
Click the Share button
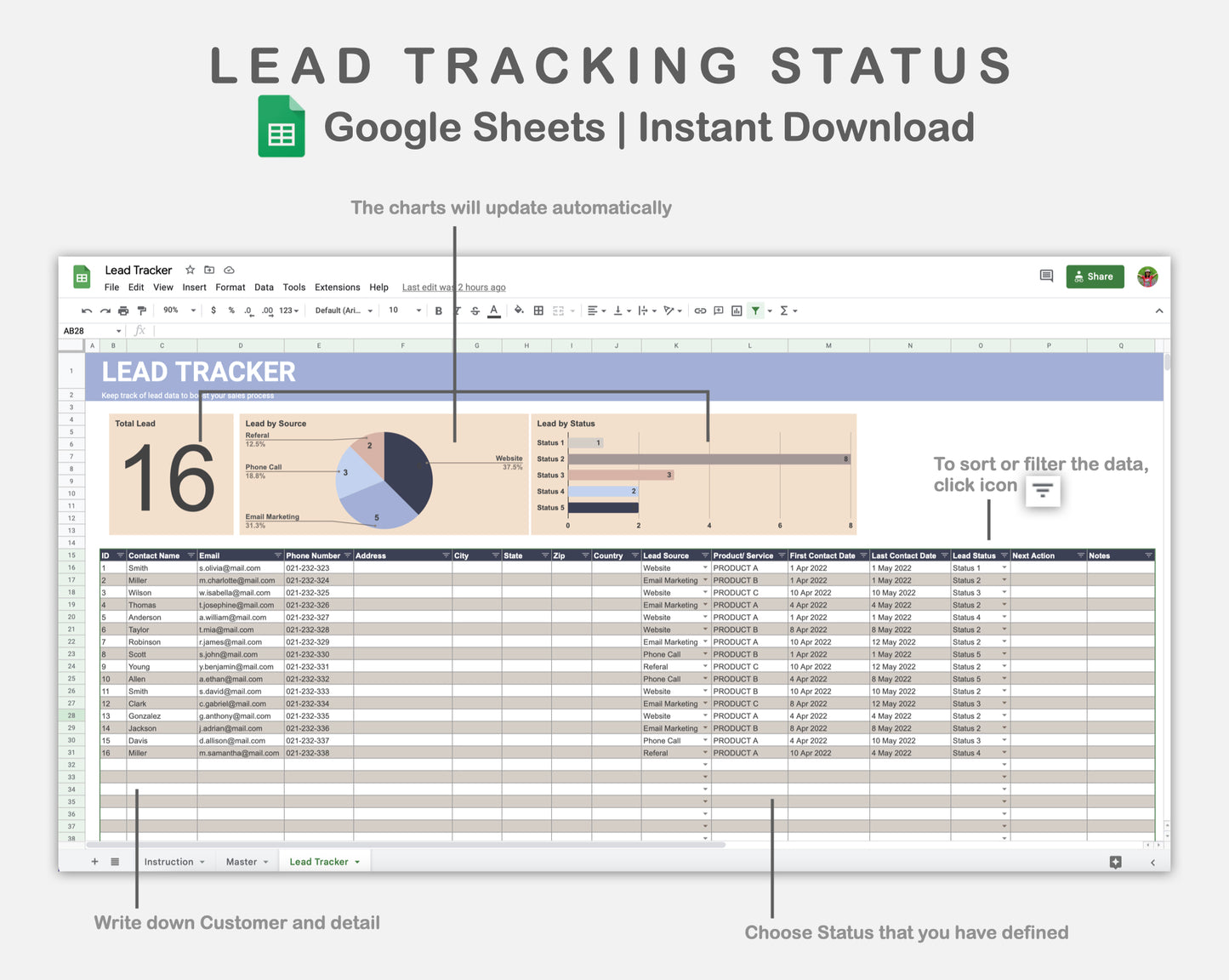1095,276
